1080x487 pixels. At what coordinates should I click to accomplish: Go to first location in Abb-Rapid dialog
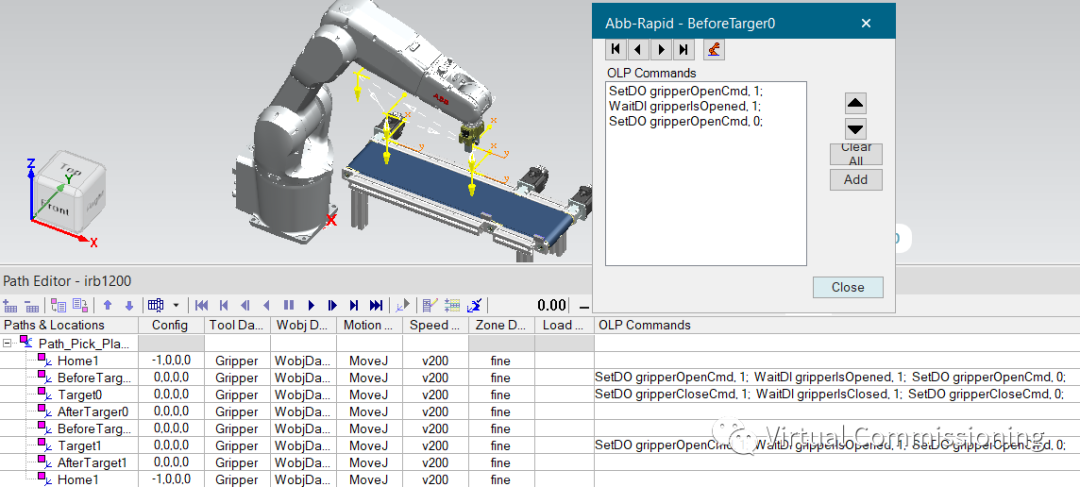click(x=616, y=49)
